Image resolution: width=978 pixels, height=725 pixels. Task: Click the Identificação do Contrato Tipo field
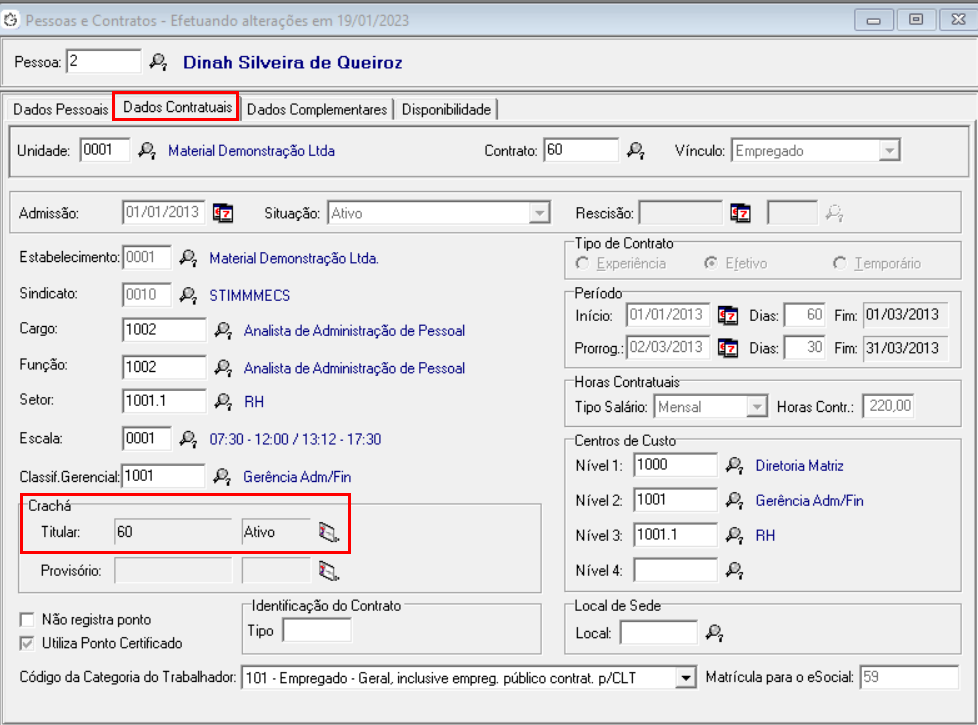tap(316, 630)
